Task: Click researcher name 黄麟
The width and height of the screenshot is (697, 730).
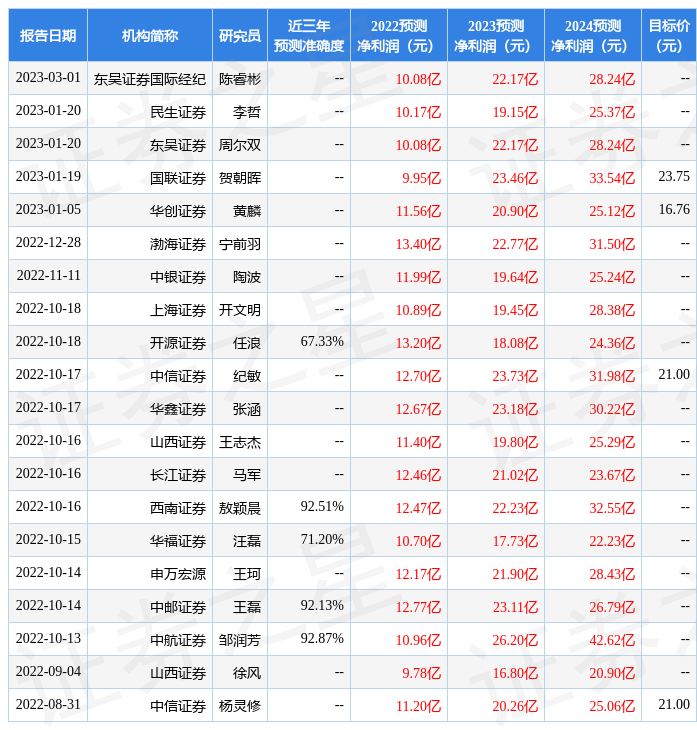Action: point(247,211)
